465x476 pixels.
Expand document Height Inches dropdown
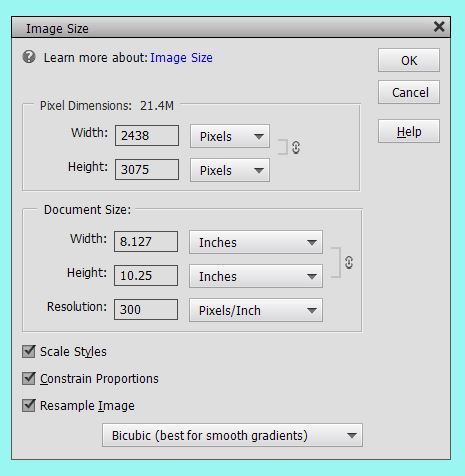pos(256,276)
